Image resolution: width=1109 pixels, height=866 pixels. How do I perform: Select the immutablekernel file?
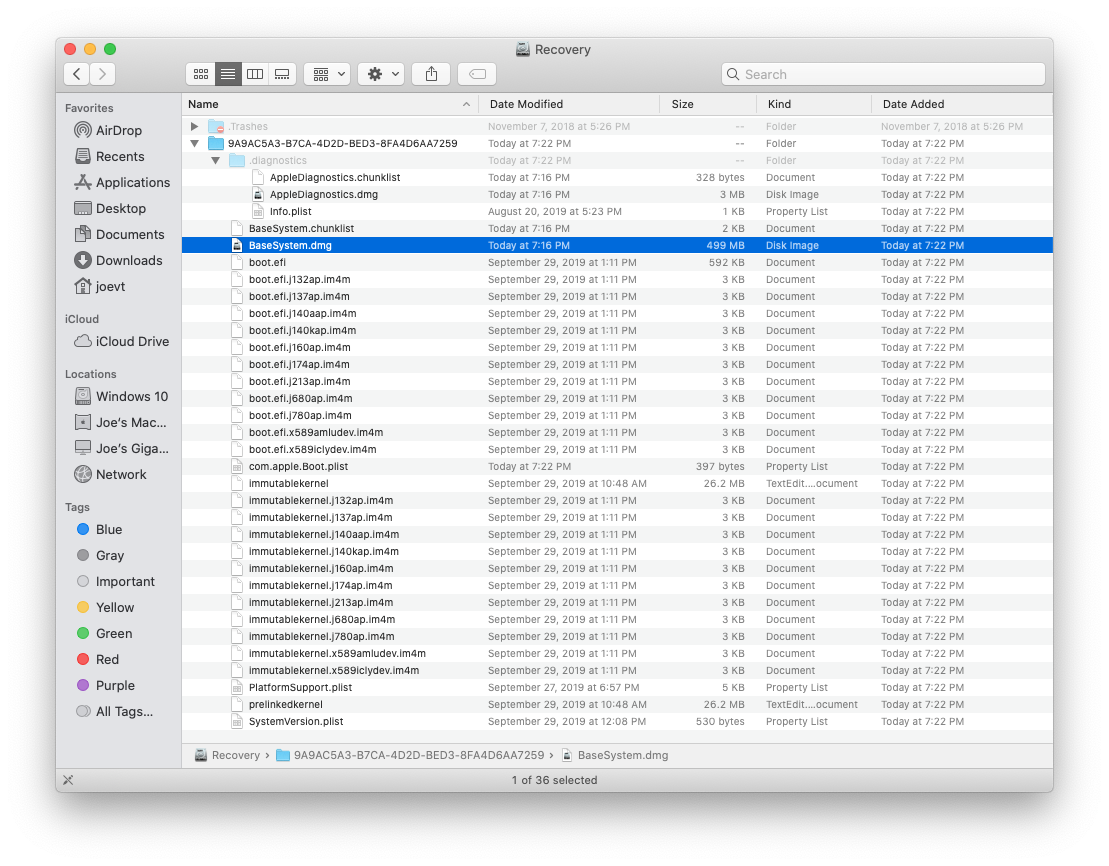(617, 483)
